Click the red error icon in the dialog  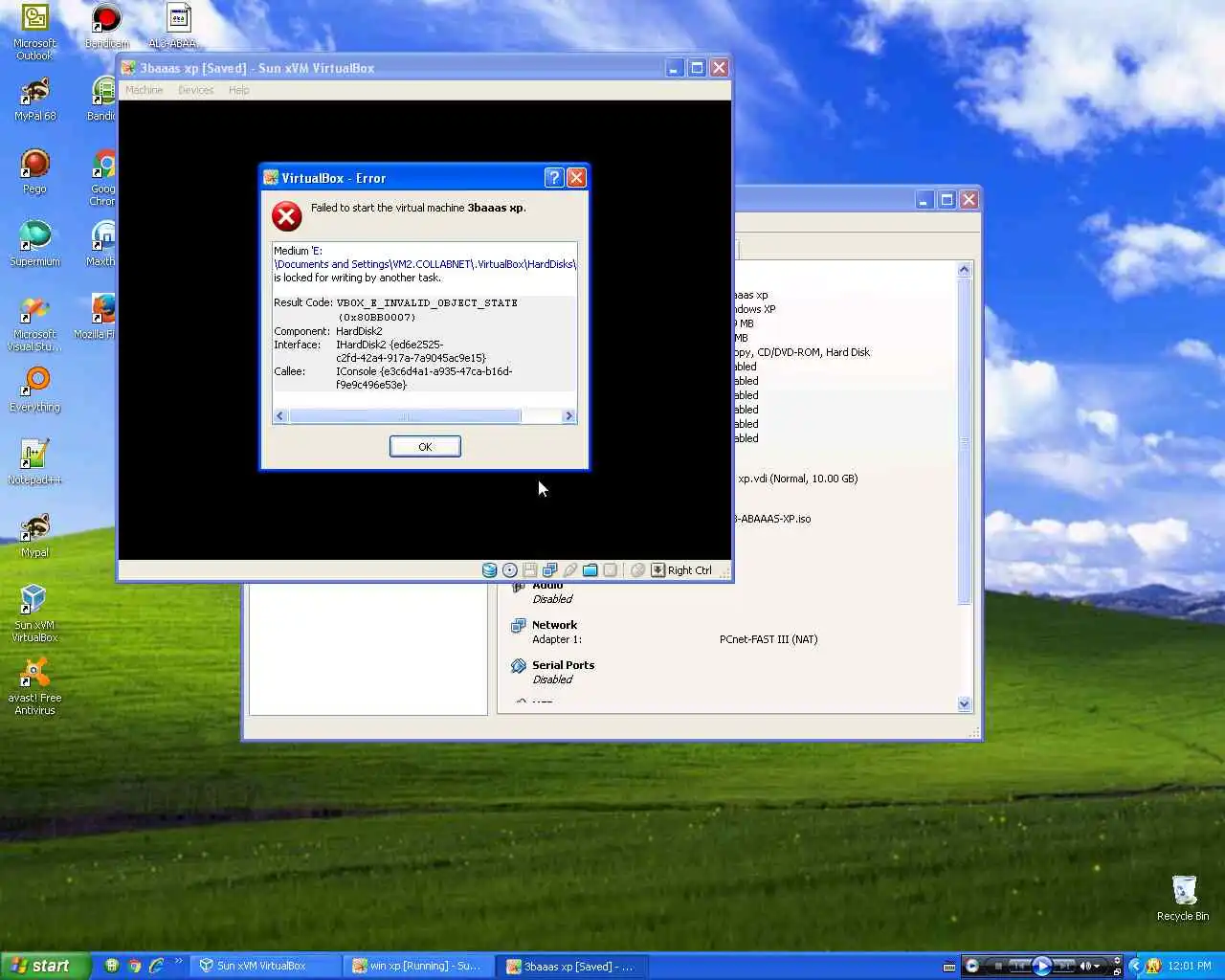click(286, 216)
